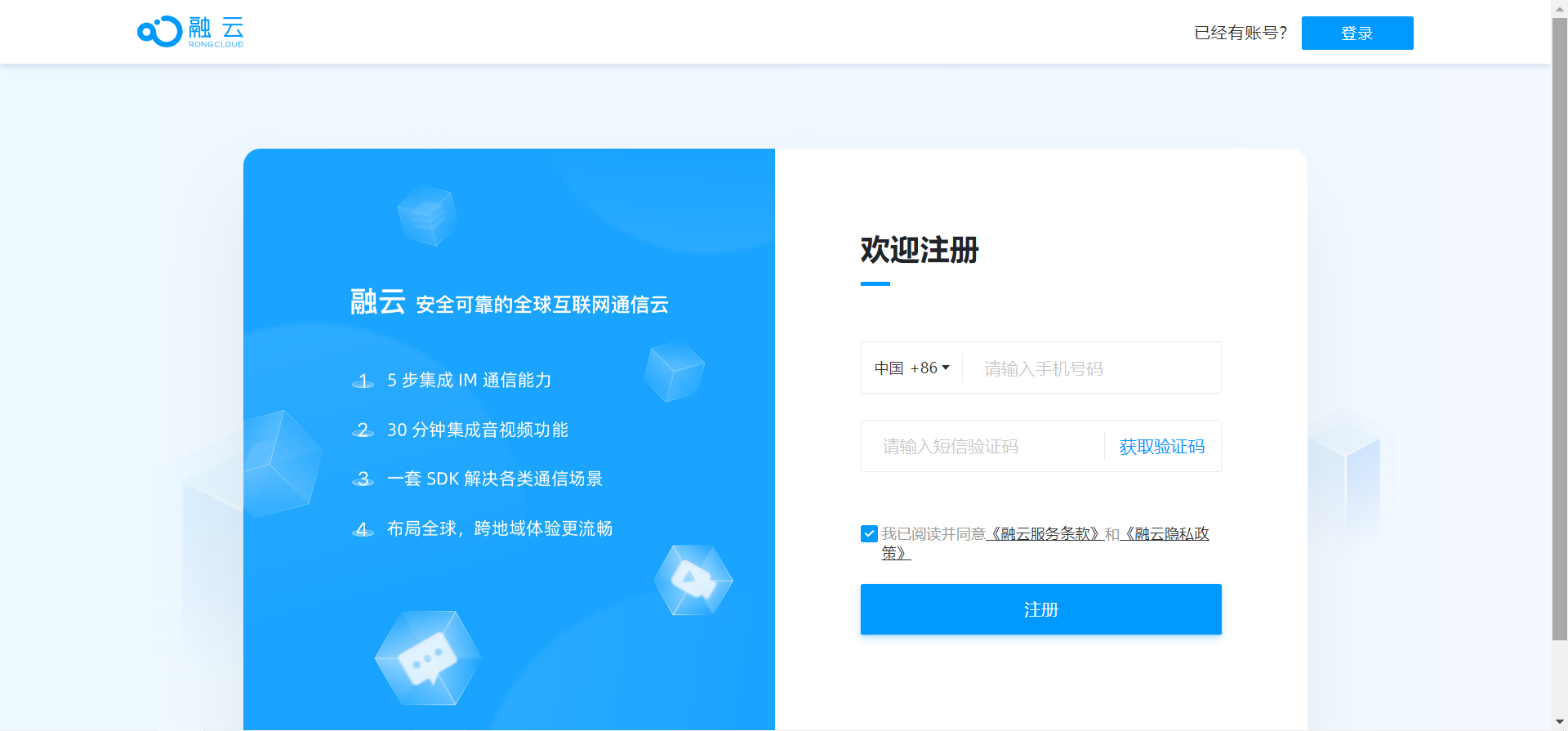This screenshot has height=731, width=1568.
Task: Click the step 4 number badge icon
Action: (x=363, y=529)
